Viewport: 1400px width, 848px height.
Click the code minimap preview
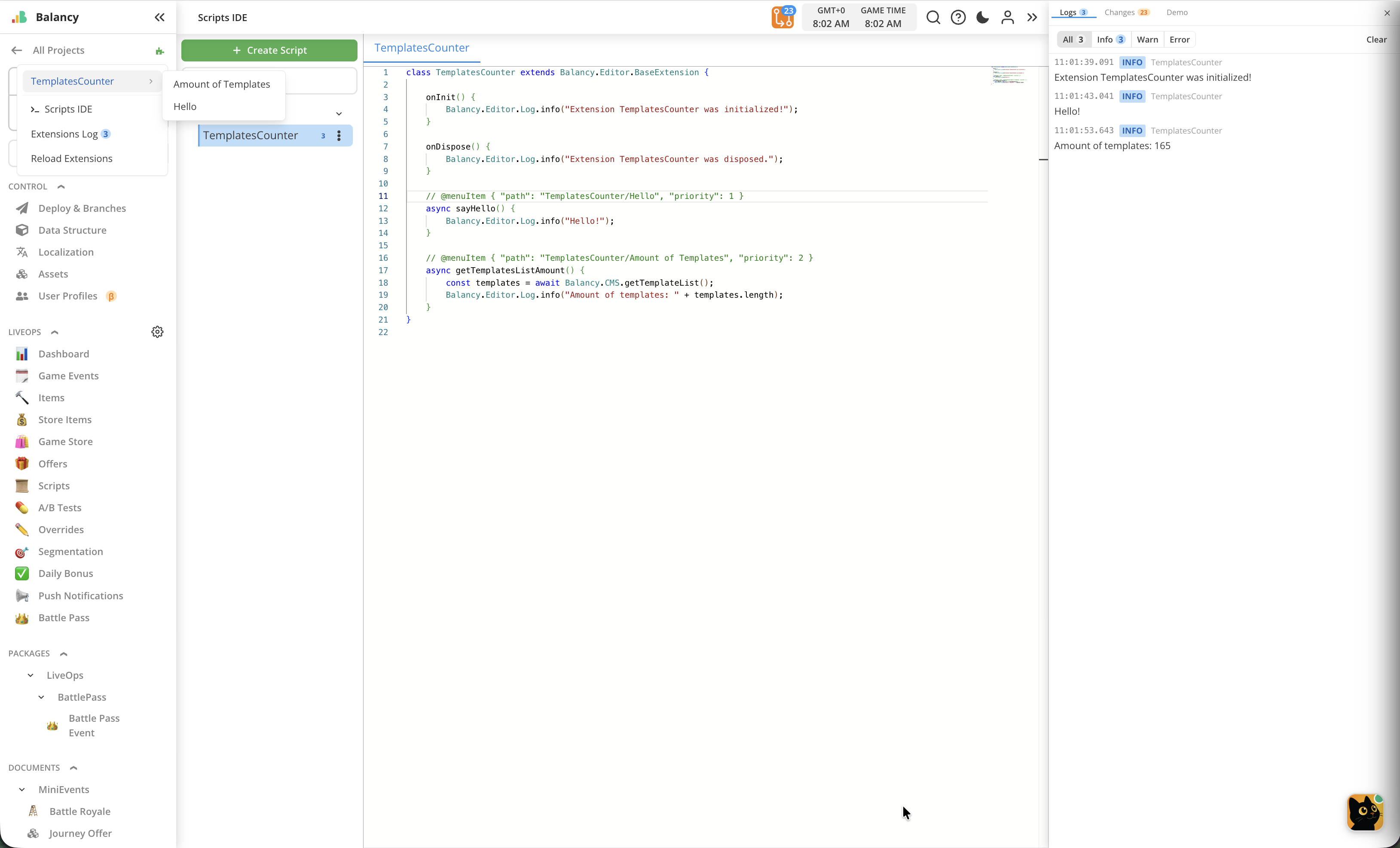click(1009, 75)
